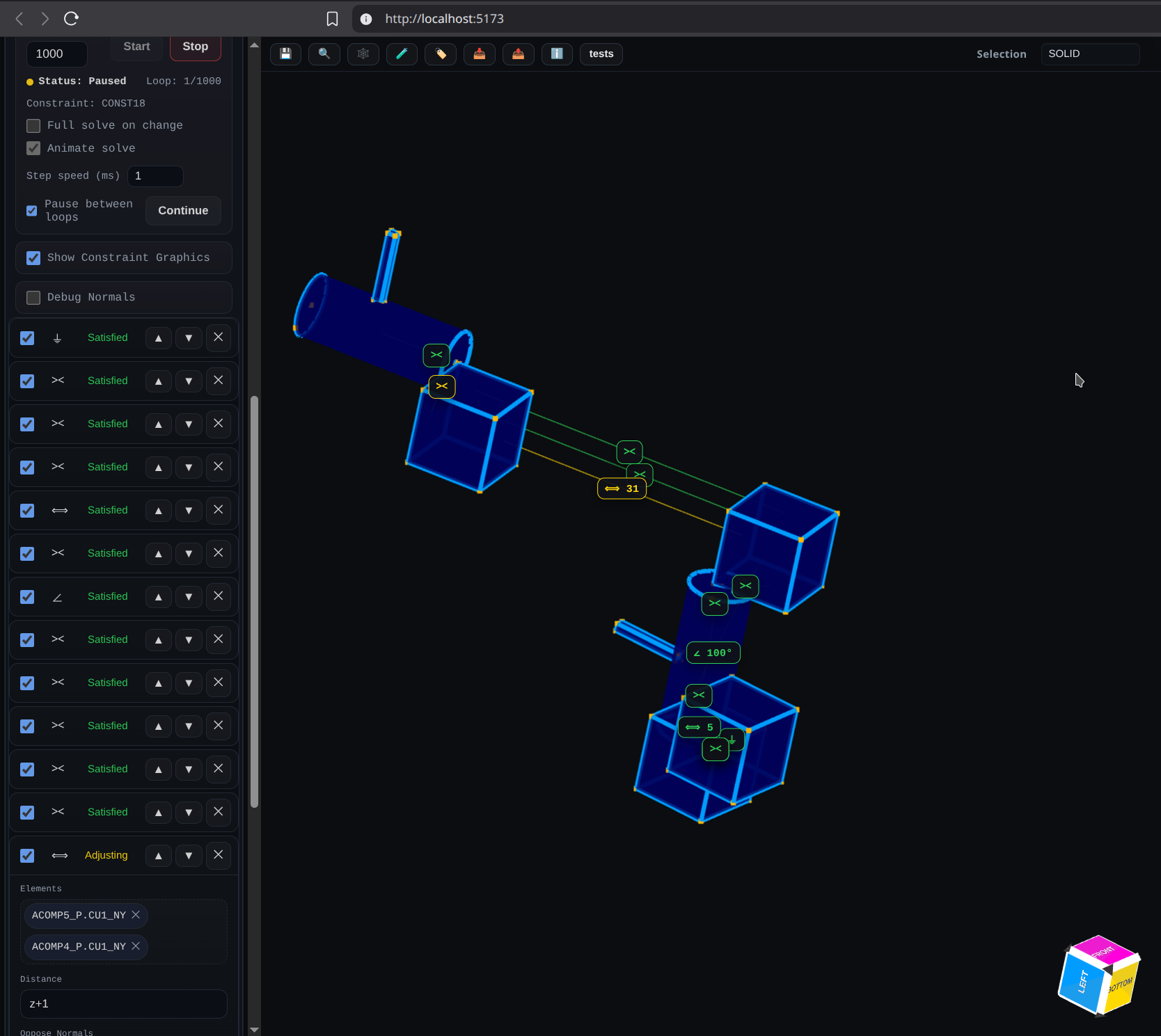Click the Distance input field
Viewport: 1161px width, 1036px height.
tap(124, 1004)
